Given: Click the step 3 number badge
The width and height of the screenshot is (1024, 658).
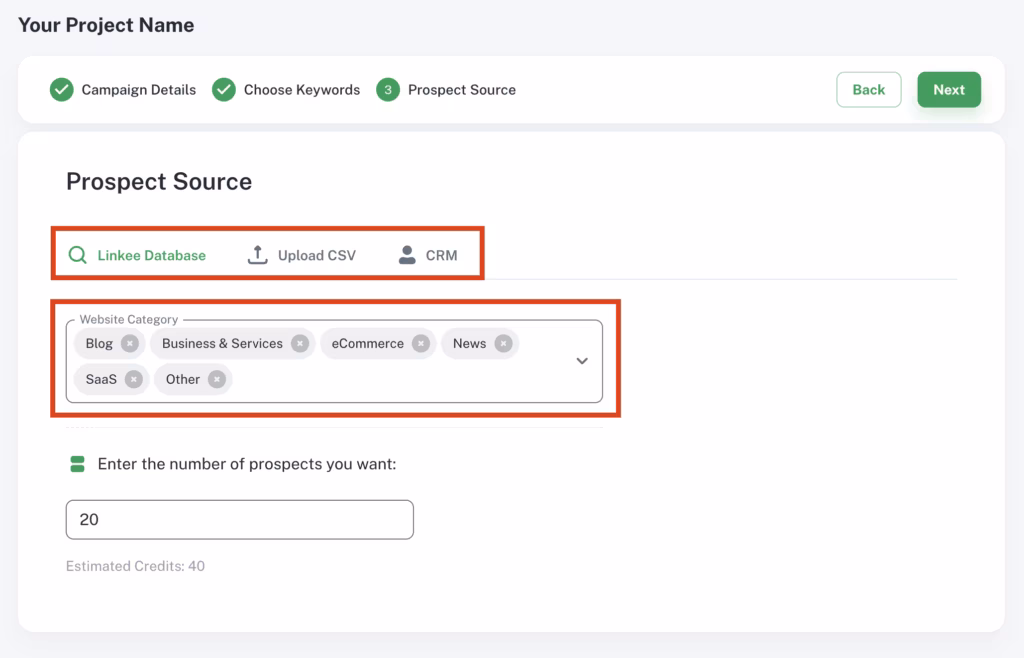Looking at the screenshot, I should (x=388, y=89).
